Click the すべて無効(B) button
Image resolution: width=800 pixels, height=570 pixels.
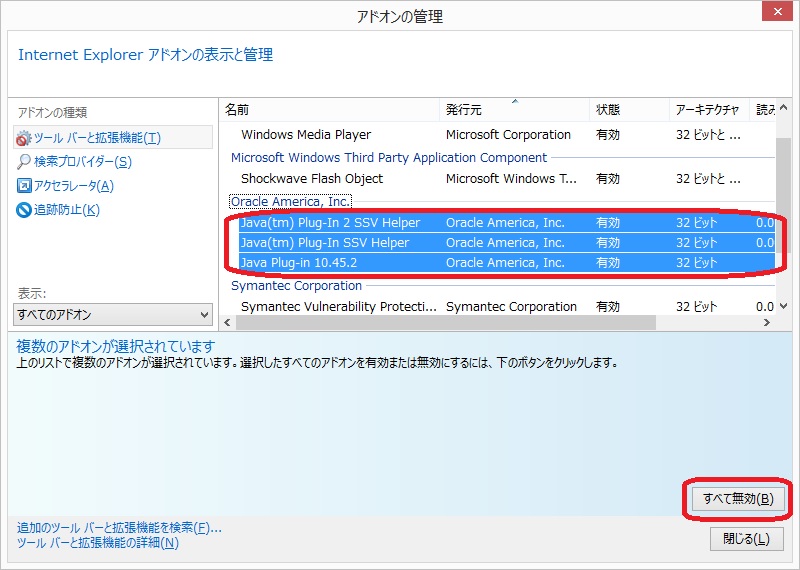coord(738,499)
